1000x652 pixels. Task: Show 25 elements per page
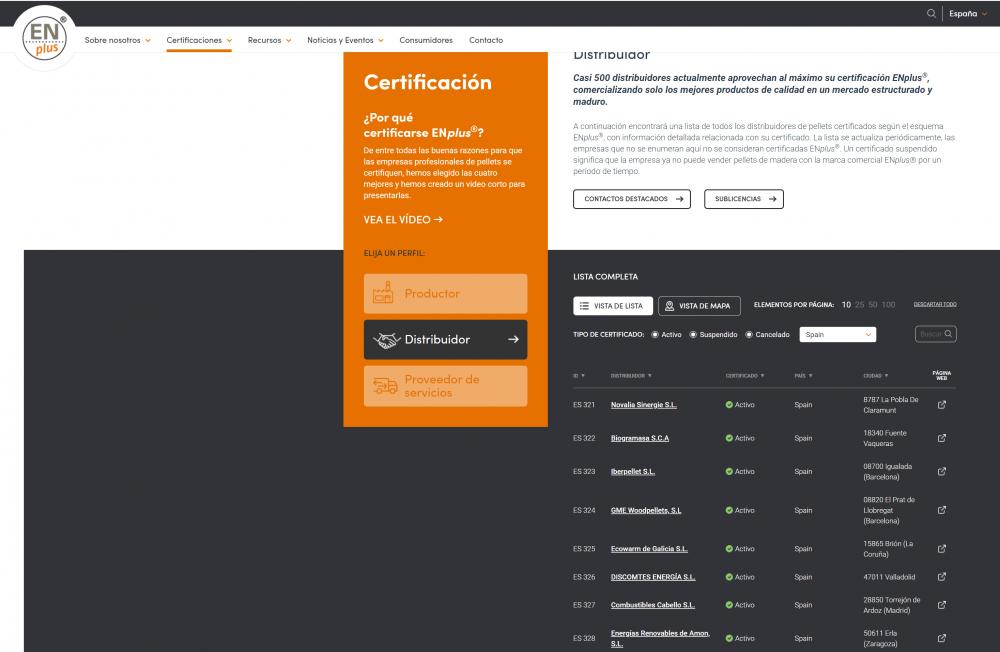tap(860, 305)
